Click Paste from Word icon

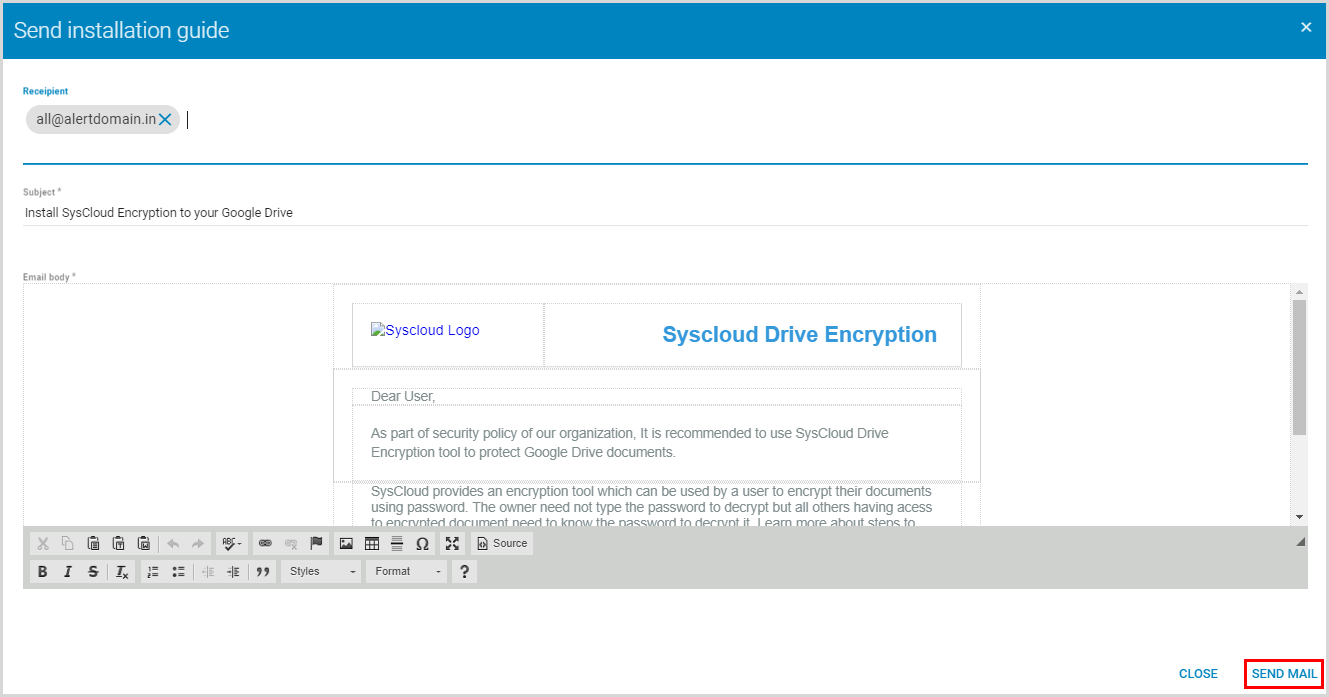point(143,543)
